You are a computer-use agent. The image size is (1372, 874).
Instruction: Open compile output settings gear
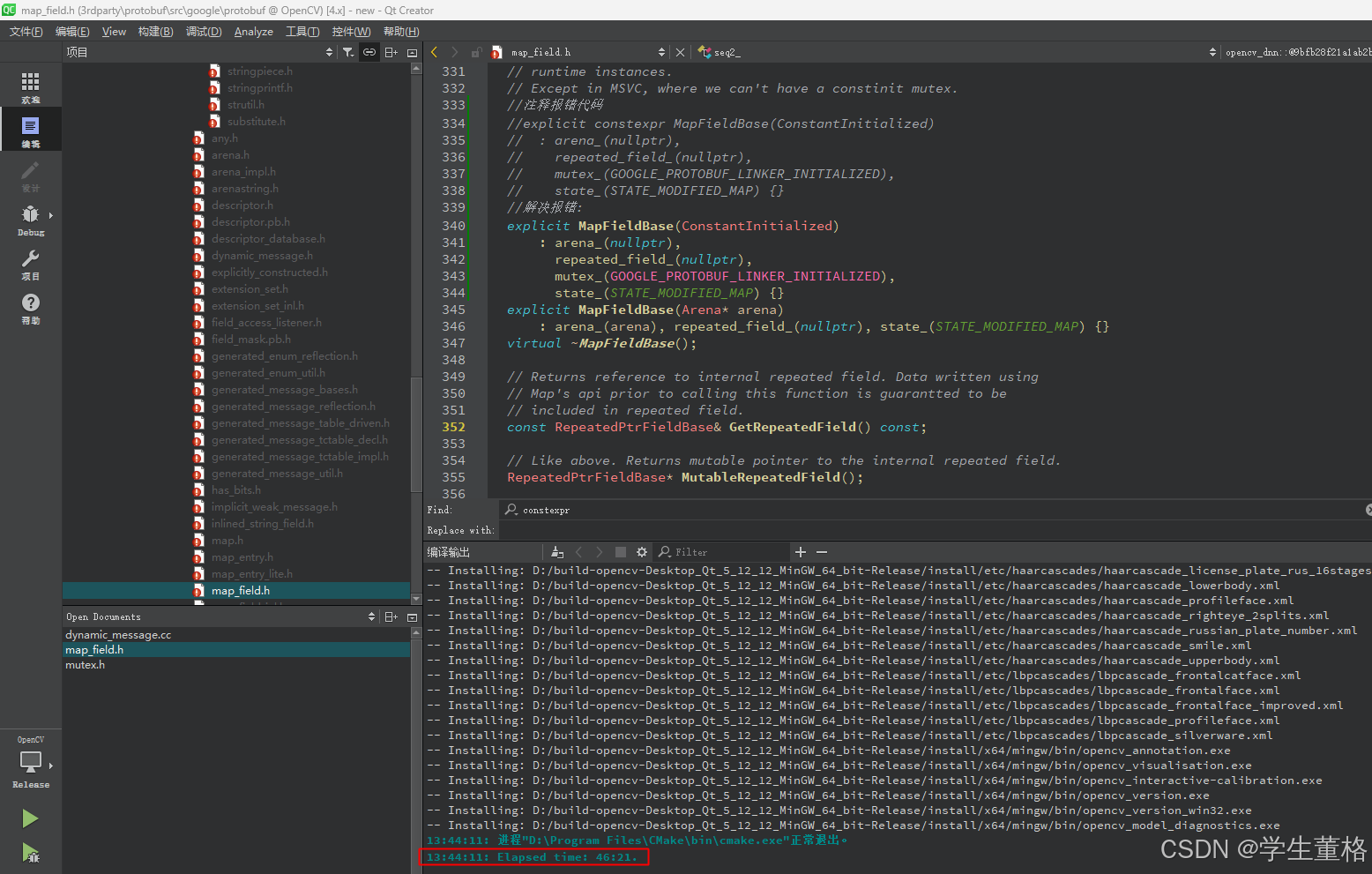pos(642,552)
